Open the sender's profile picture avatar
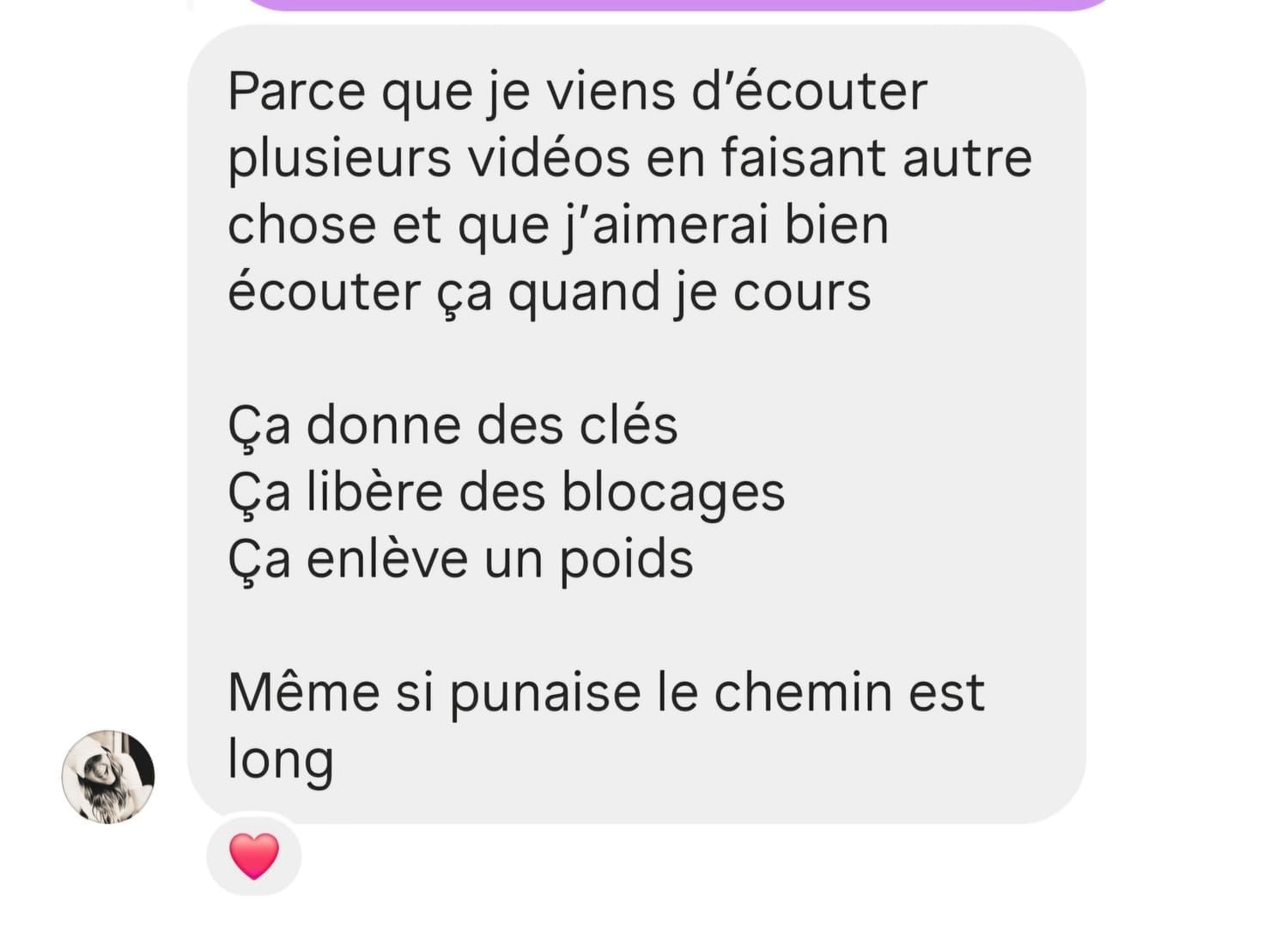The height and width of the screenshot is (939, 1288). coord(108,777)
